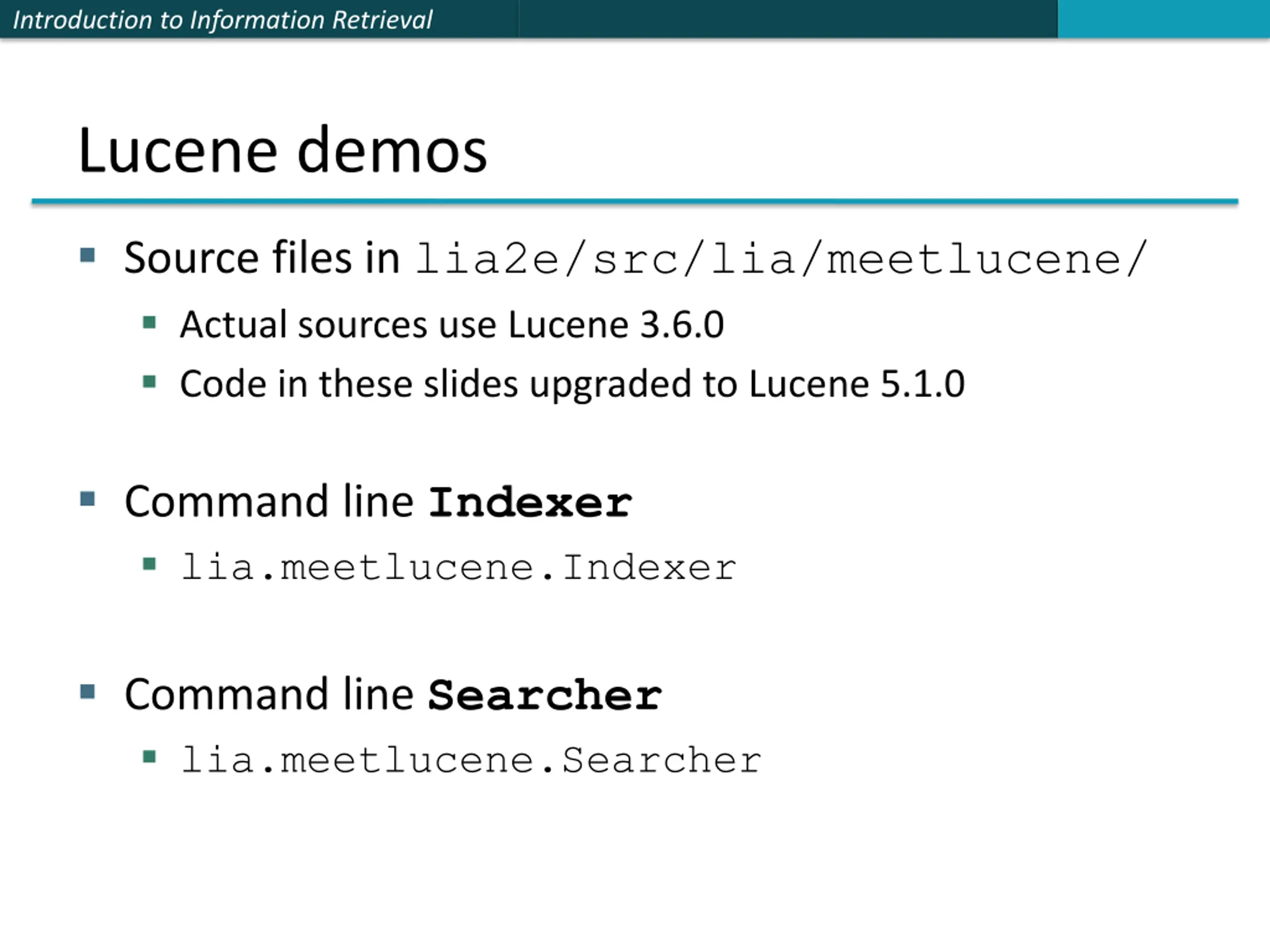The image size is (1270, 952).
Task: Click the lia.meetlucene.Indexer class name
Action: pyautogui.click(x=458, y=568)
